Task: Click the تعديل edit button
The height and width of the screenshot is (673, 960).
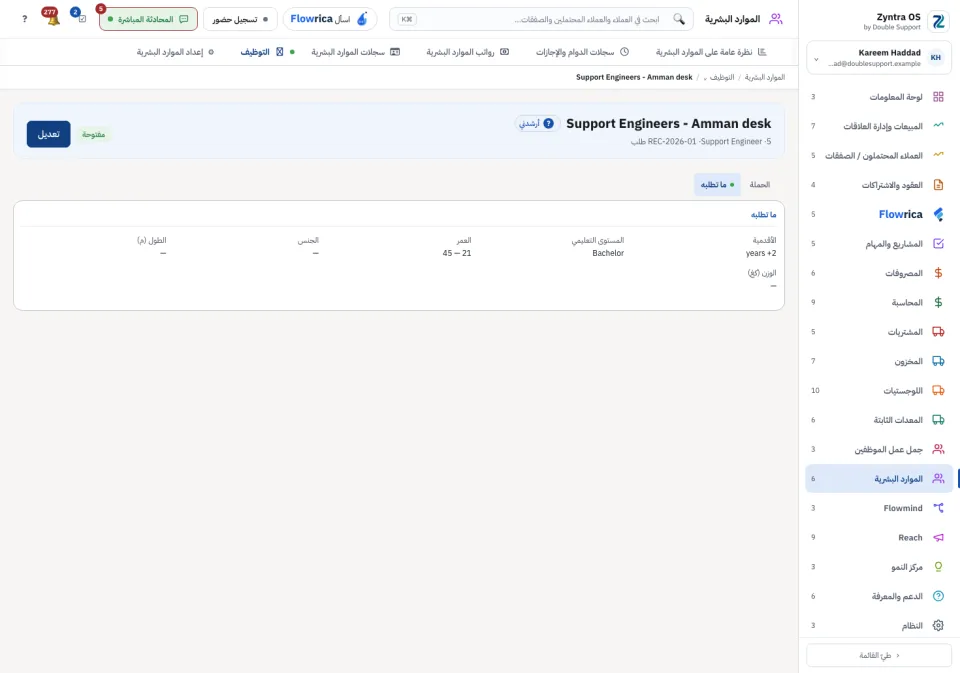Action: (x=48, y=134)
